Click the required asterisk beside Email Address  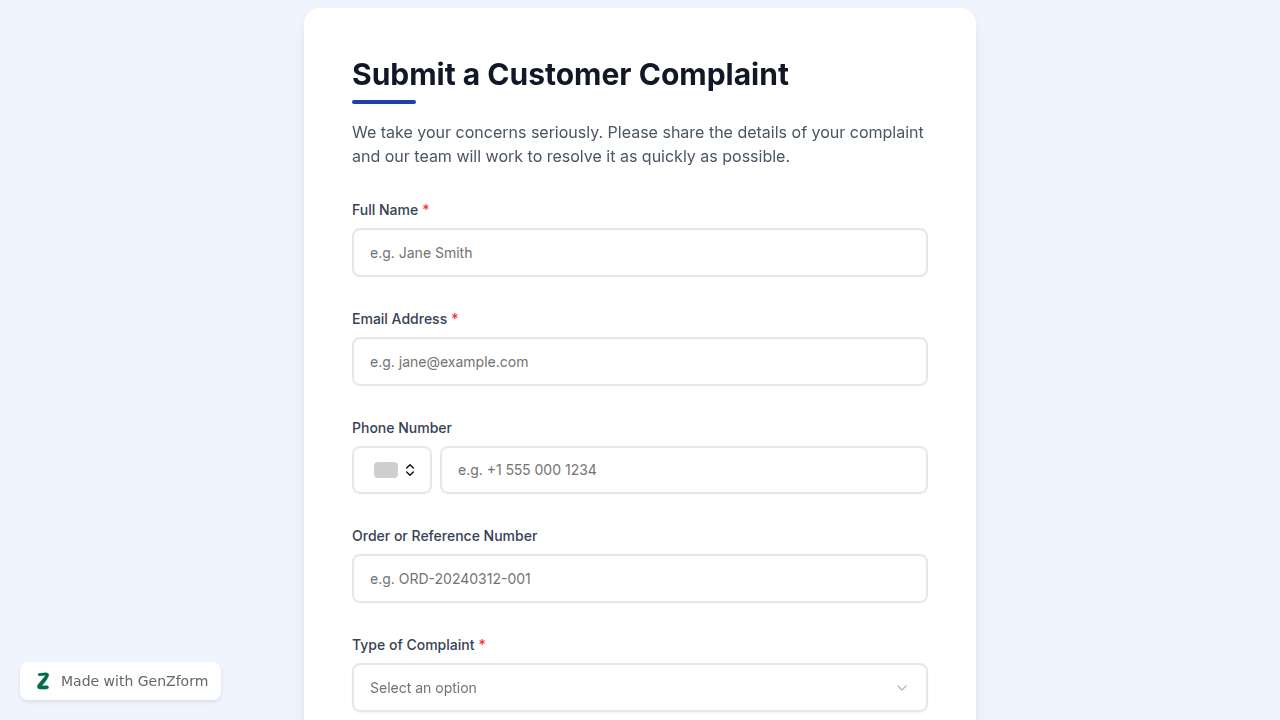[455, 318]
